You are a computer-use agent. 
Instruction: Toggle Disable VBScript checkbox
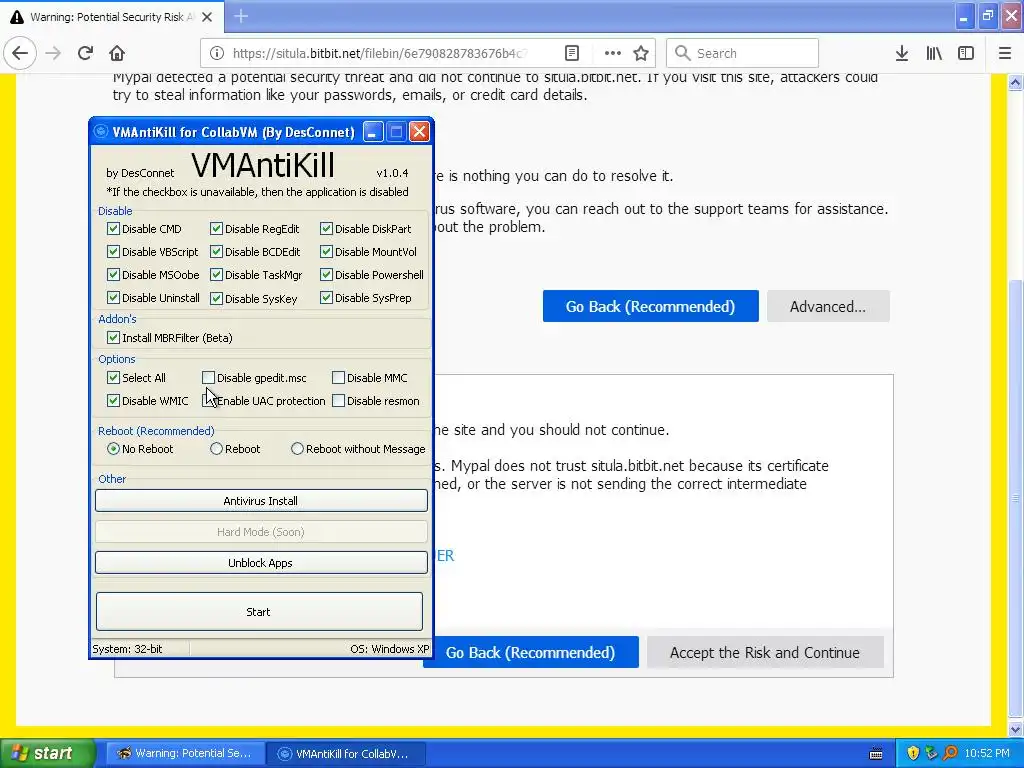(x=113, y=251)
